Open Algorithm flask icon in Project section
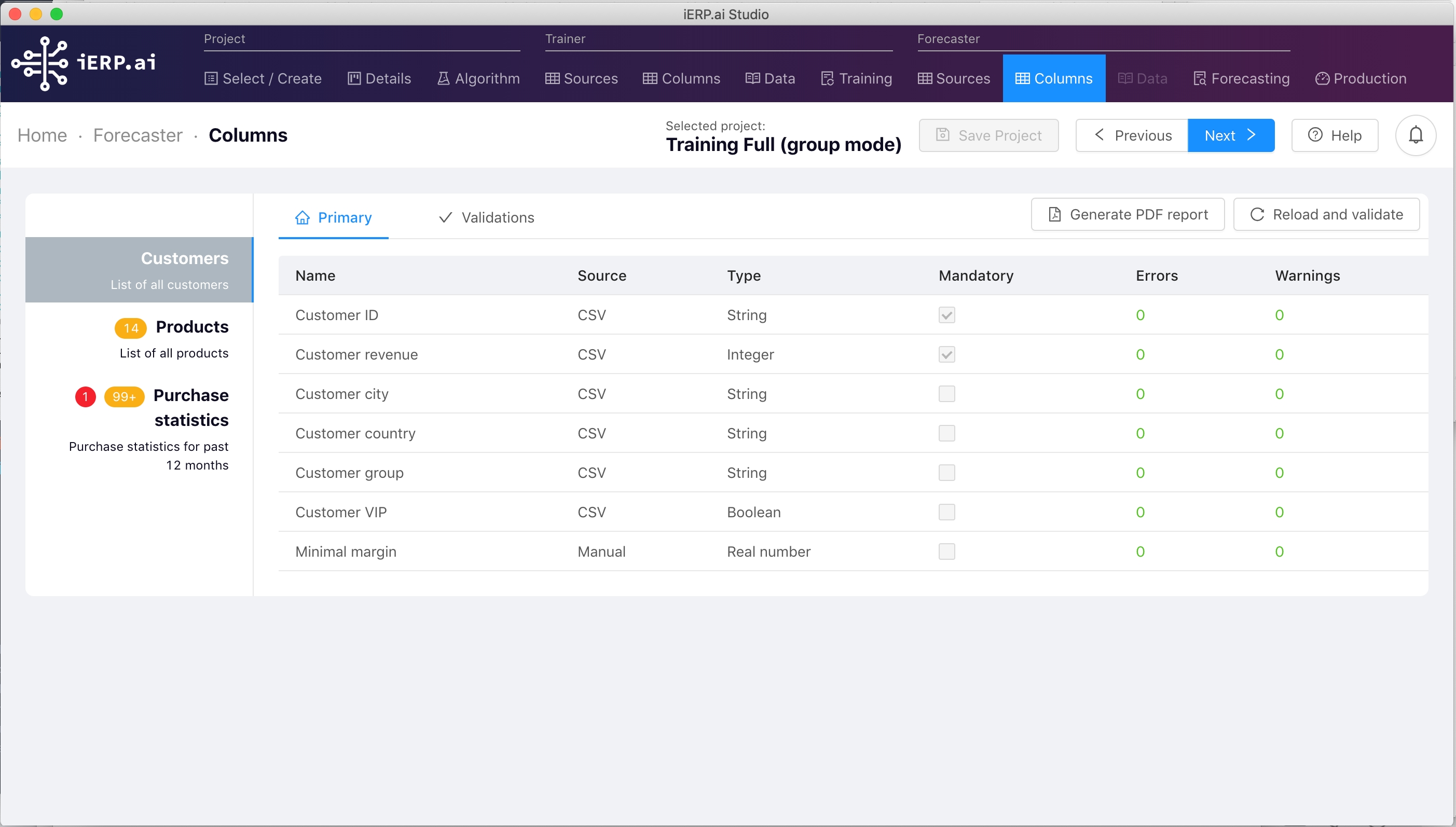1456x827 pixels. coord(443,78)
